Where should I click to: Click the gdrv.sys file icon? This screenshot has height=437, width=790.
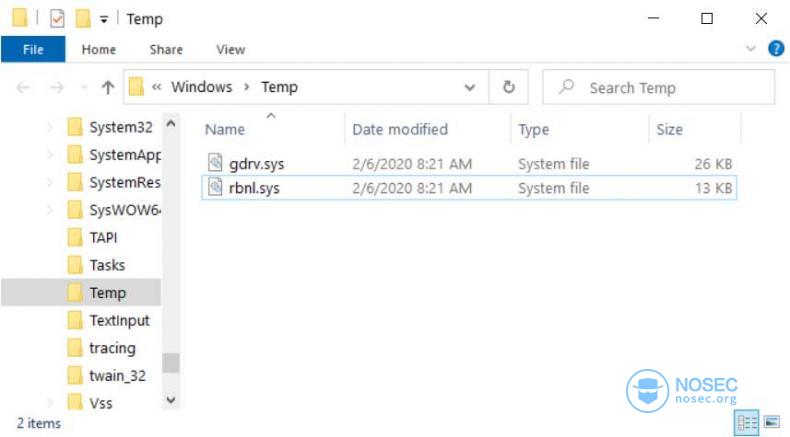tap(215, 162)
